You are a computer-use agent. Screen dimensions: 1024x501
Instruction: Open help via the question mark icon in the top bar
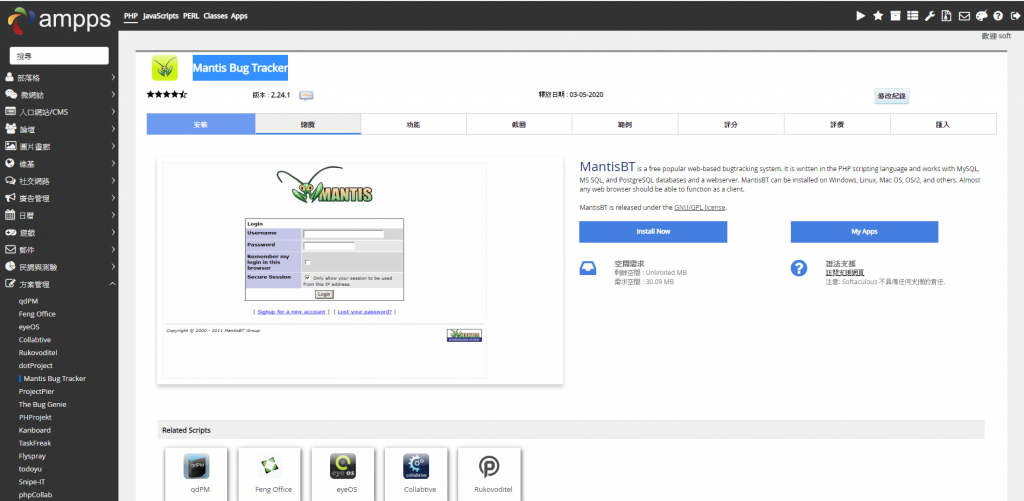click(998, 16)
